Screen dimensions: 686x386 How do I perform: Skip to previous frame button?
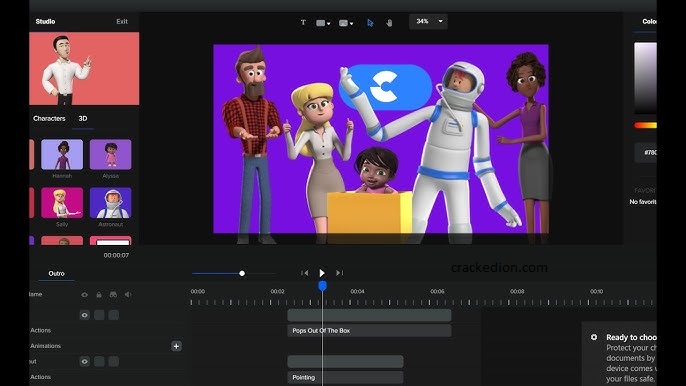point(304,273)
